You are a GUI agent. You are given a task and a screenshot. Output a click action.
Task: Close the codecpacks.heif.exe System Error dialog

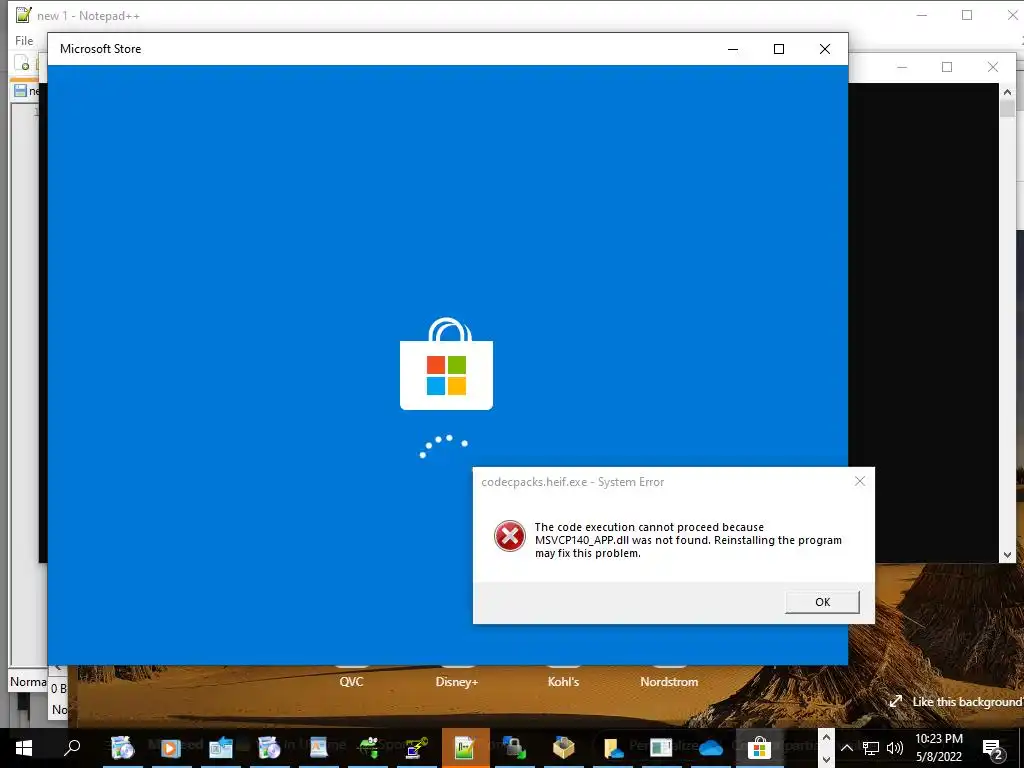pyautogui.click(x=859, y=481)
